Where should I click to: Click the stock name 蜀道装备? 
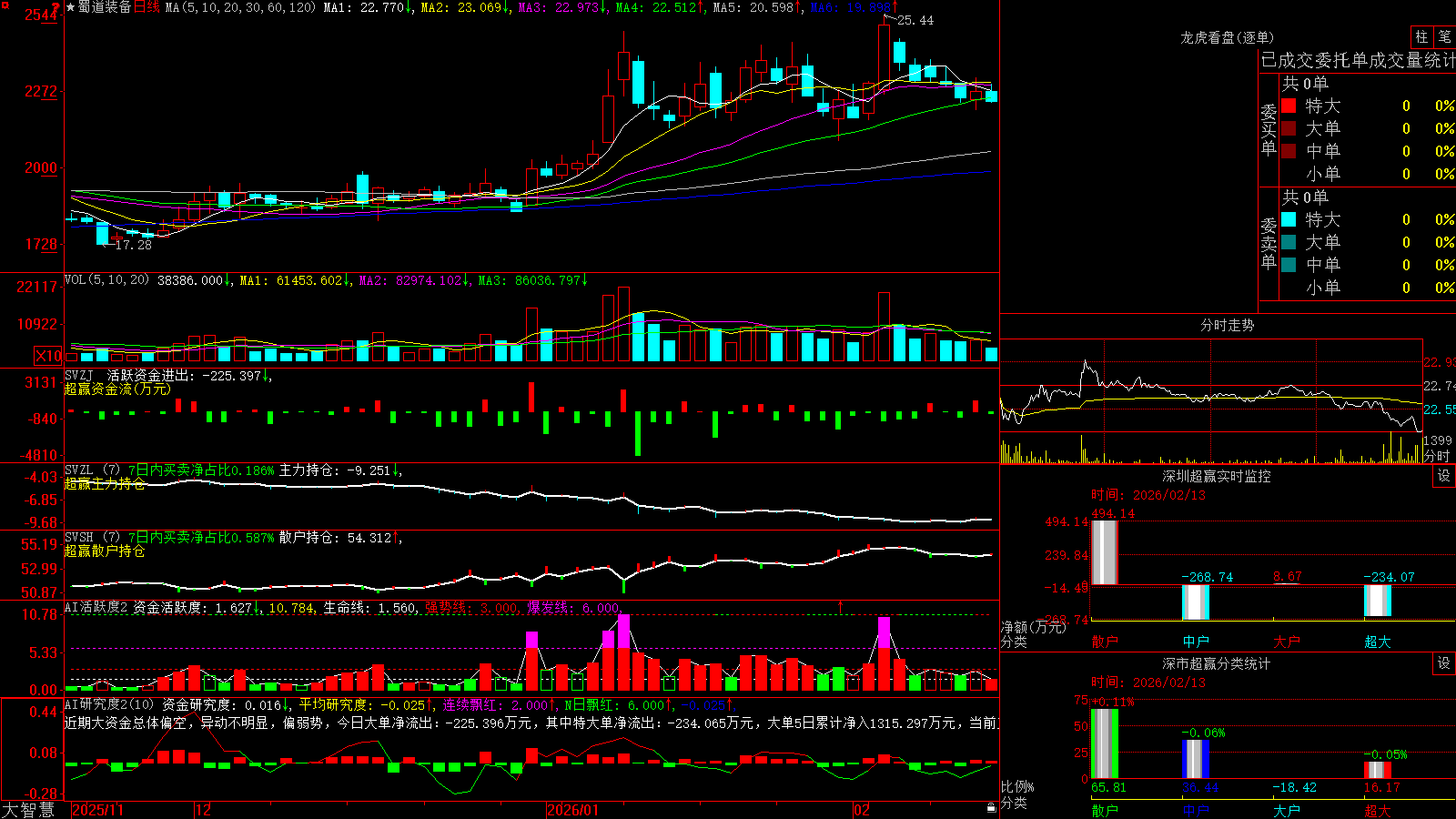pyautogui.click(x=105, y=7)
